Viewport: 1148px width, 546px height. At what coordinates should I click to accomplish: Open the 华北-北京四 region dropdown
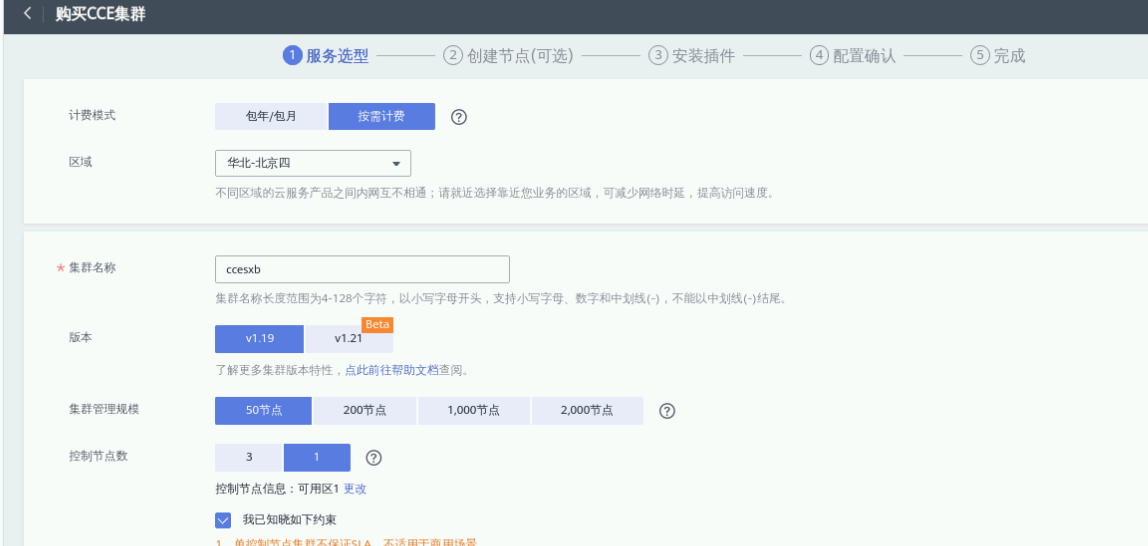(313, 163)
